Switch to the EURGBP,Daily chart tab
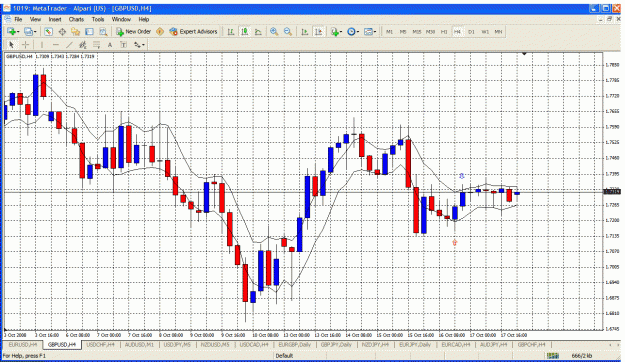 [295, 344]
